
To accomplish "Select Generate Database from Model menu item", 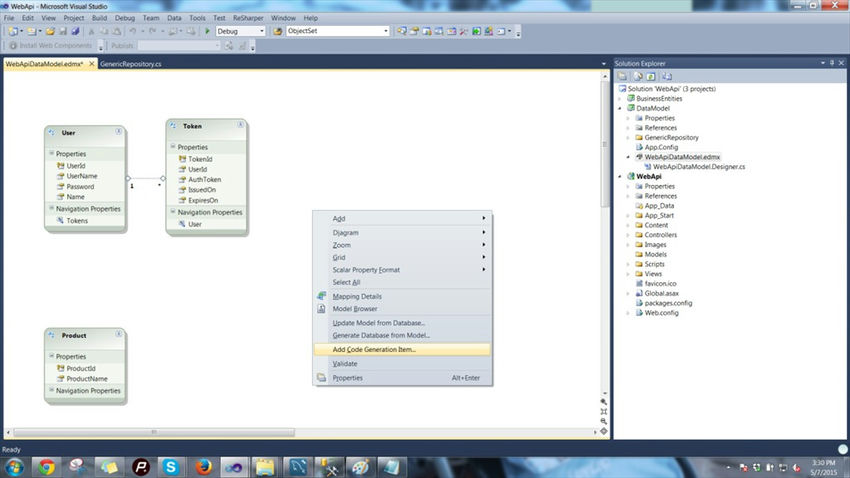I will click(402, 335).
